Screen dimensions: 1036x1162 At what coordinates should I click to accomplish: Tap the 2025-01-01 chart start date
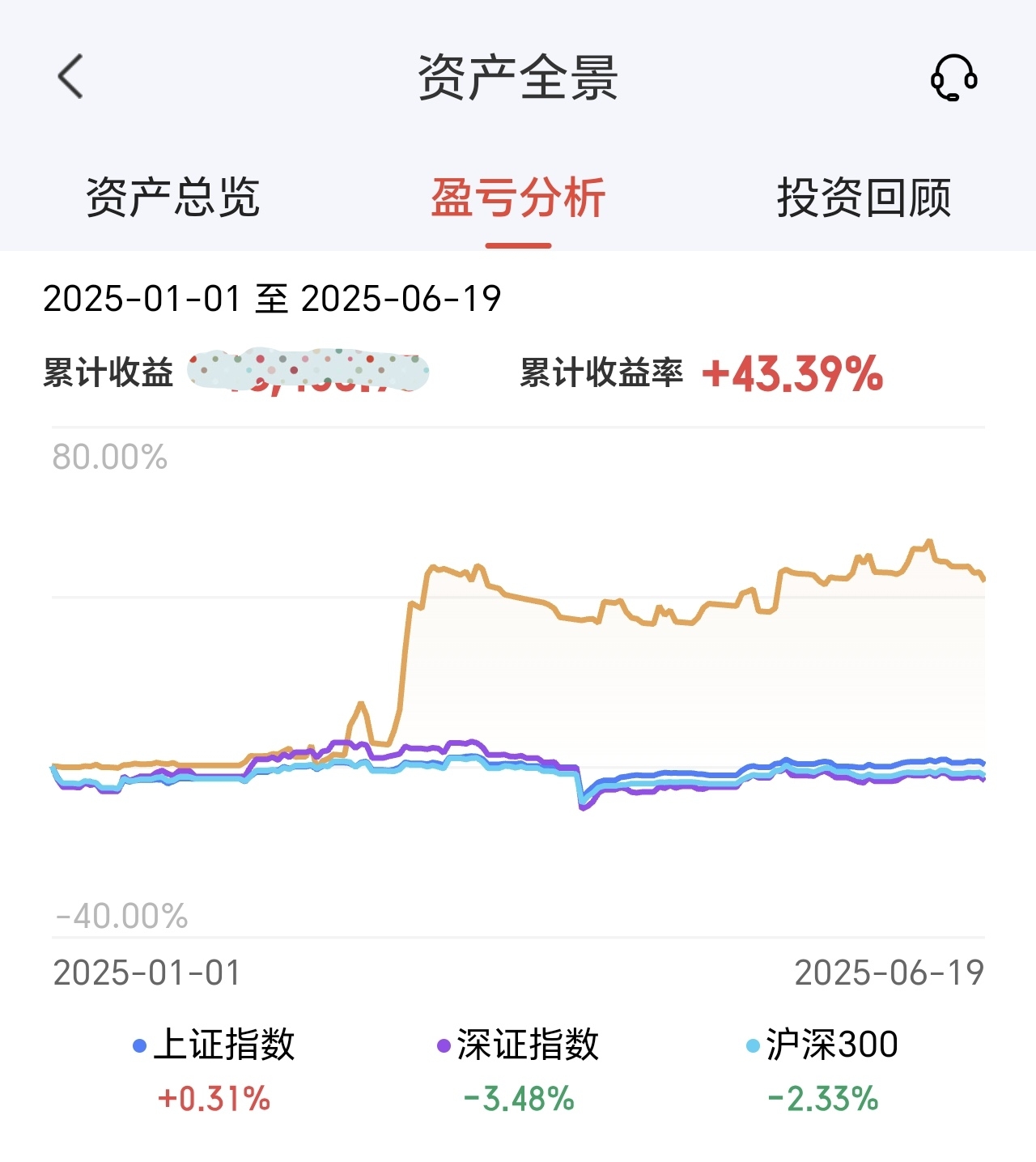coord(146,973)
